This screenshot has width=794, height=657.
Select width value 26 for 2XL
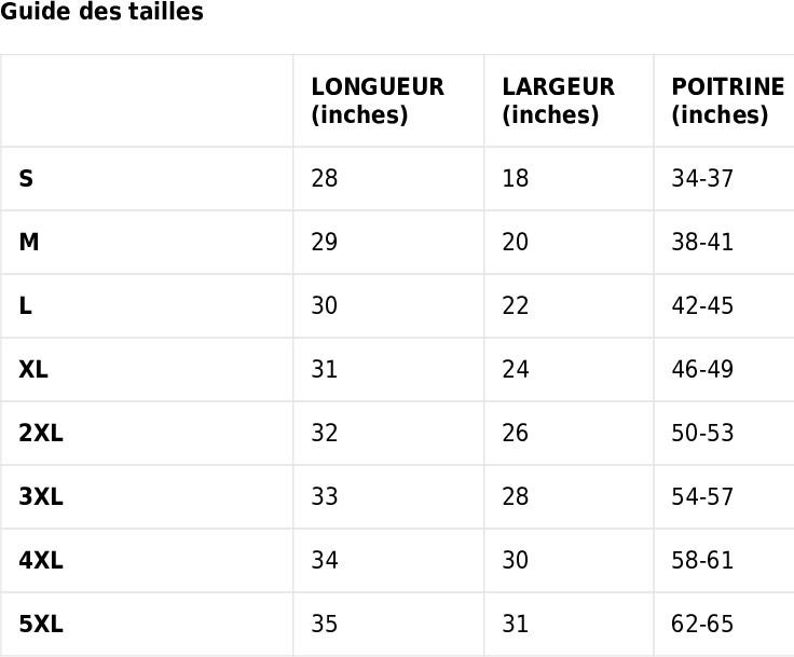point(515,433)
